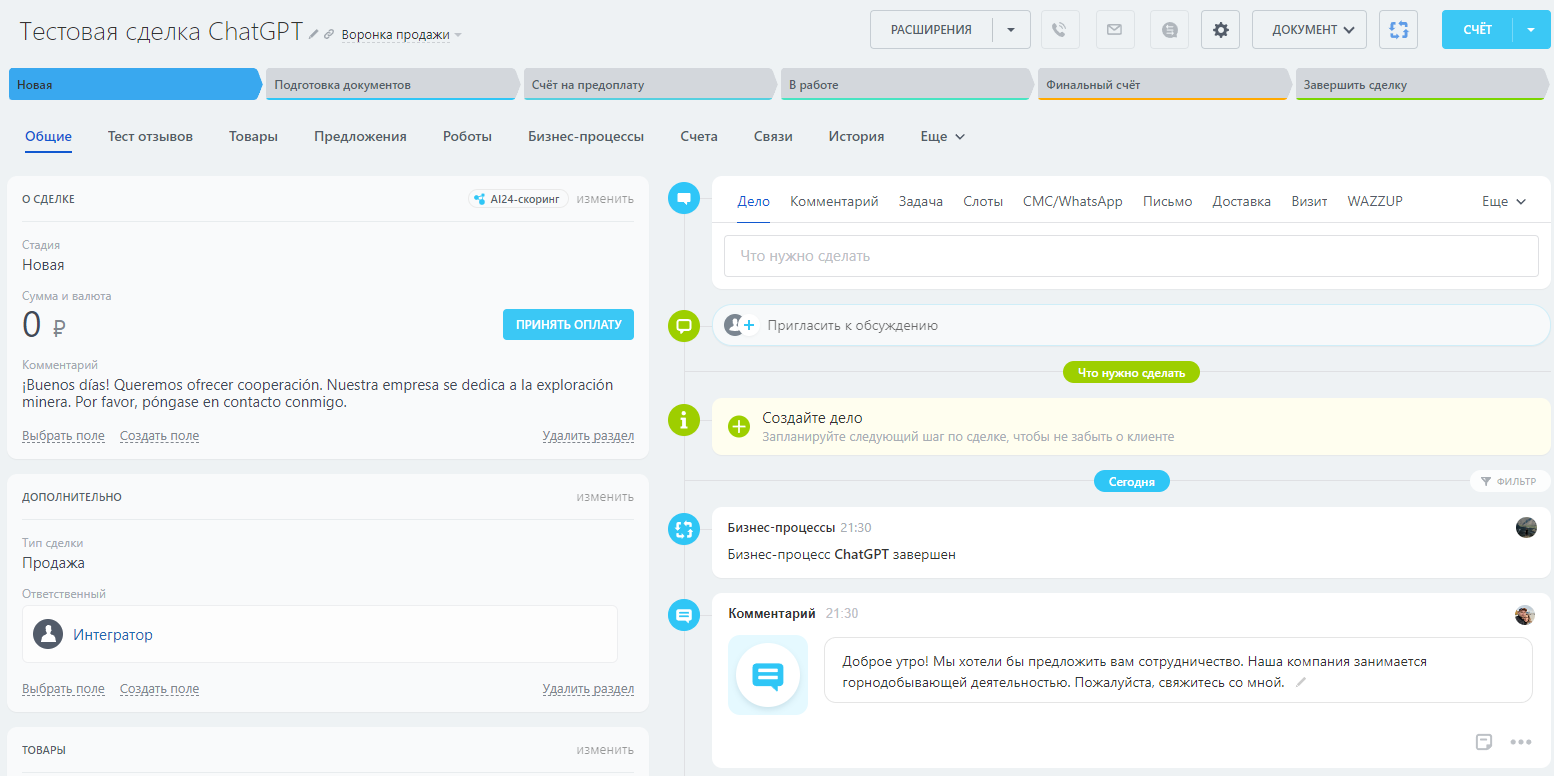The width and height of the screenshot is (1554, 776).
Task: Open settings with the gear icon
Action: pos(1220,30)
